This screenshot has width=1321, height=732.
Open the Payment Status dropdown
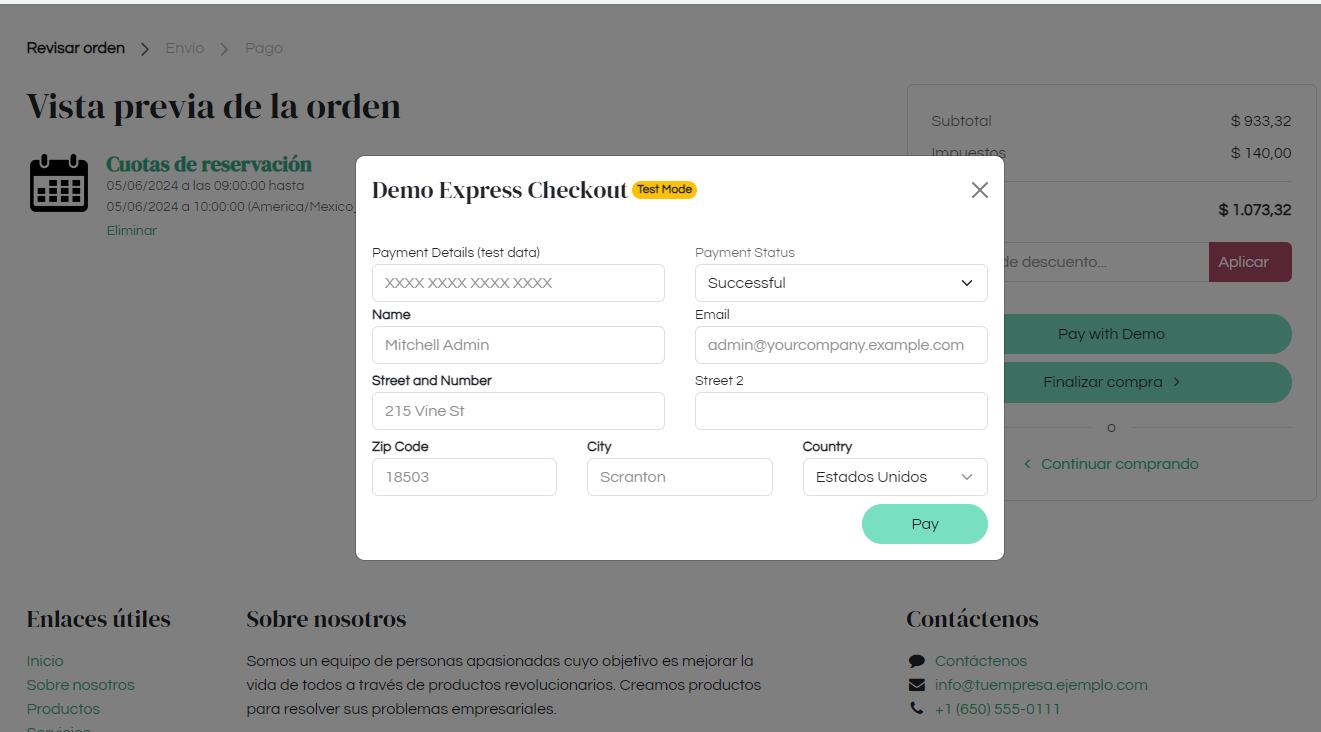click(x=841, y=283)
